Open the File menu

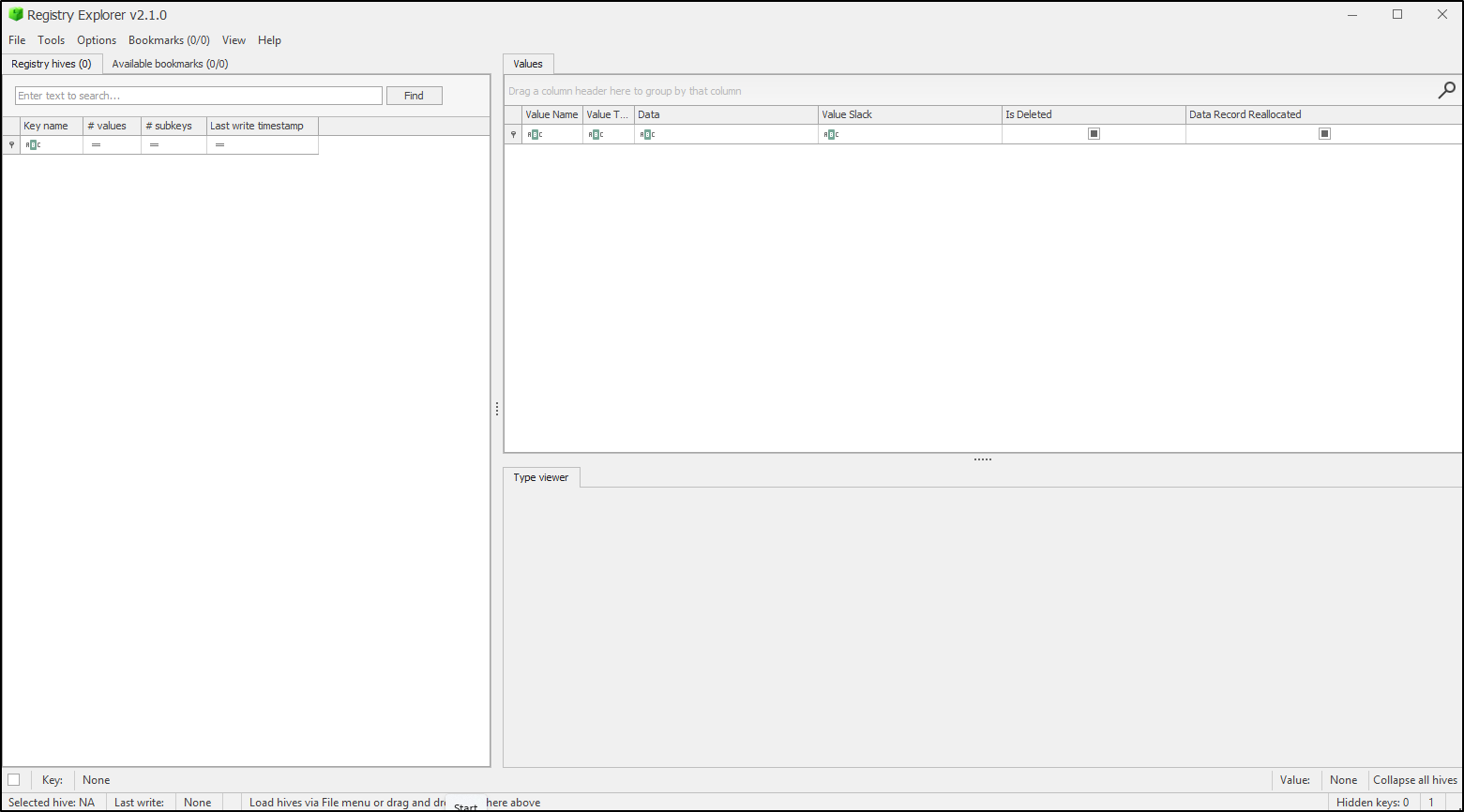[17, 40]
